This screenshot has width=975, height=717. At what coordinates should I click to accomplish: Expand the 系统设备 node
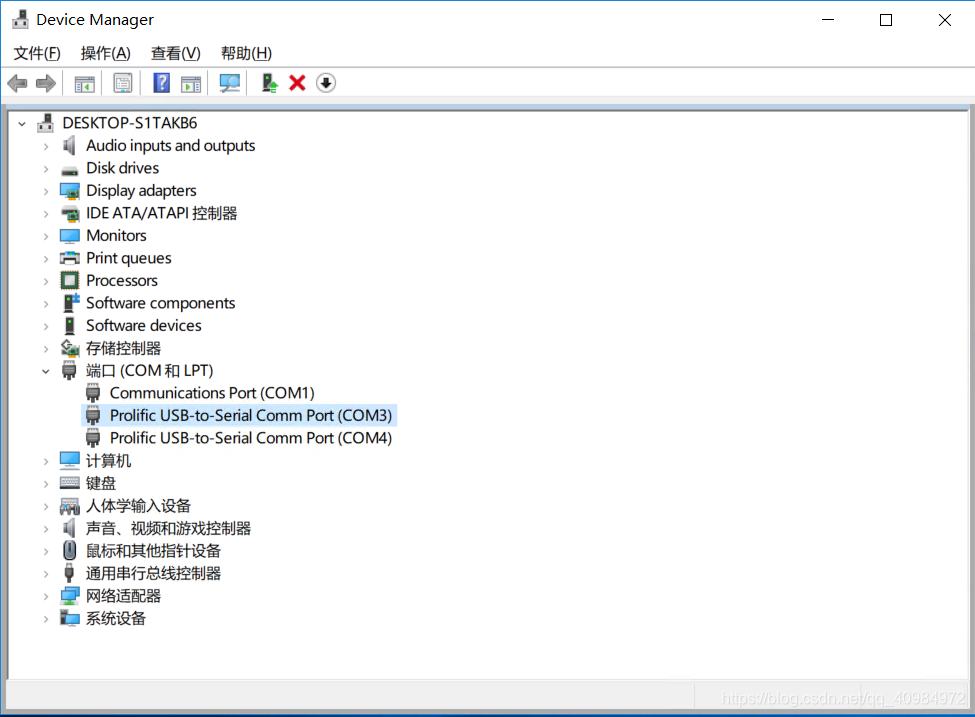(x=46, y=619)
